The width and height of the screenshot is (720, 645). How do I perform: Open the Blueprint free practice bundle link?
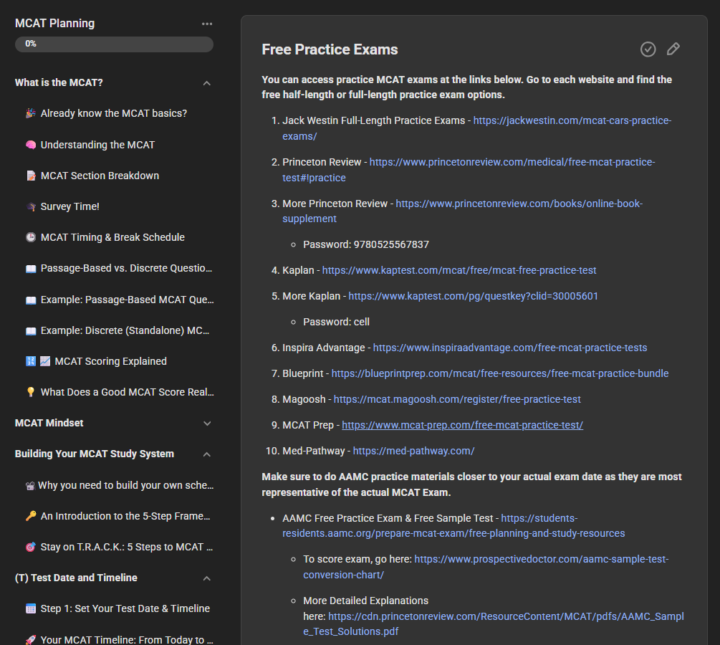click(x=500, y=374)
